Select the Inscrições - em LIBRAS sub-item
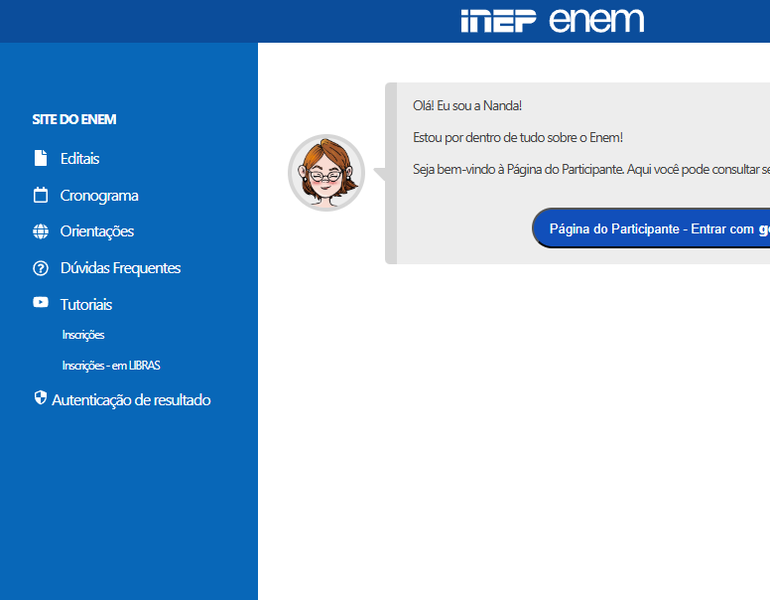Screen dimensions: 770x600 [x=111, y=366]
